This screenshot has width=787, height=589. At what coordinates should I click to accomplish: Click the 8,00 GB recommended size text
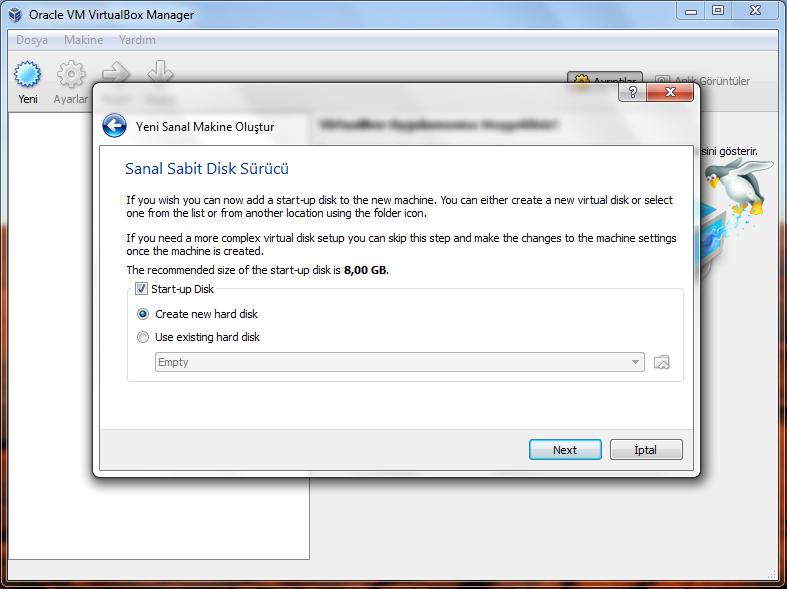(365, 270)
